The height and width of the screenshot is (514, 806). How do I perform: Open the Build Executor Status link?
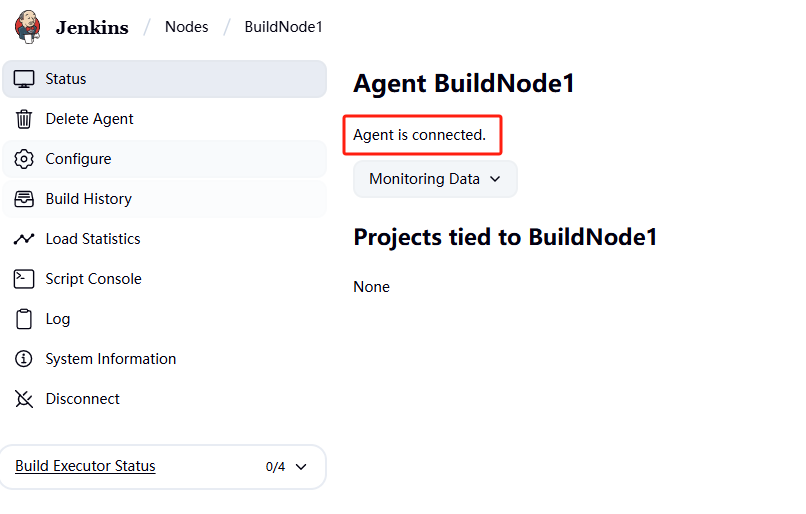point(85,466)
